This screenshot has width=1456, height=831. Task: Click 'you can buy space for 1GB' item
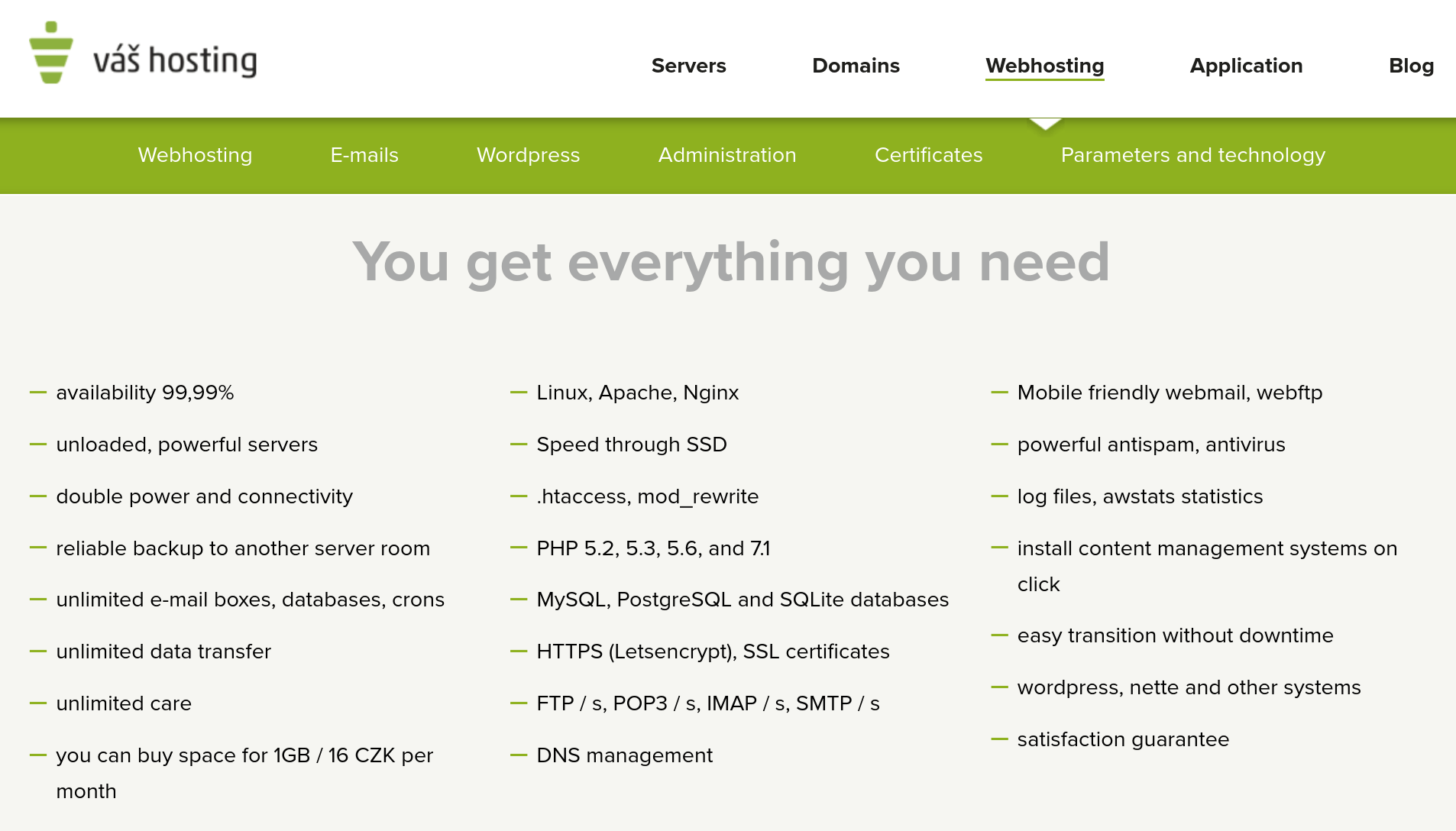click(244, 773)
